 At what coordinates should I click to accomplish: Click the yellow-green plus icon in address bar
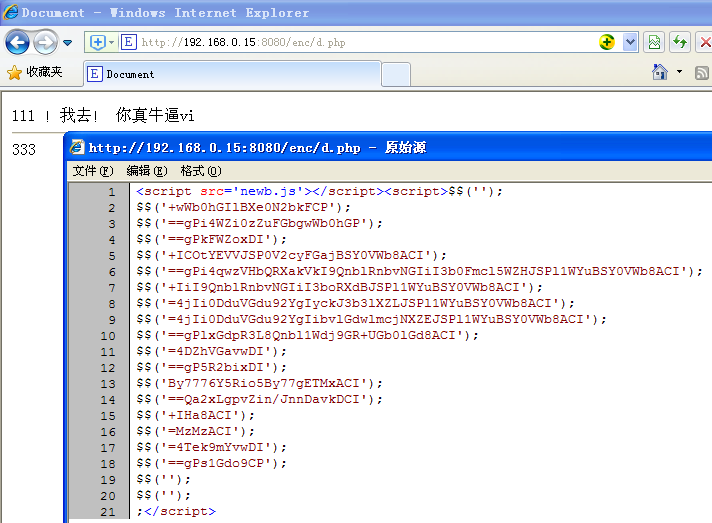coord(607,42)
